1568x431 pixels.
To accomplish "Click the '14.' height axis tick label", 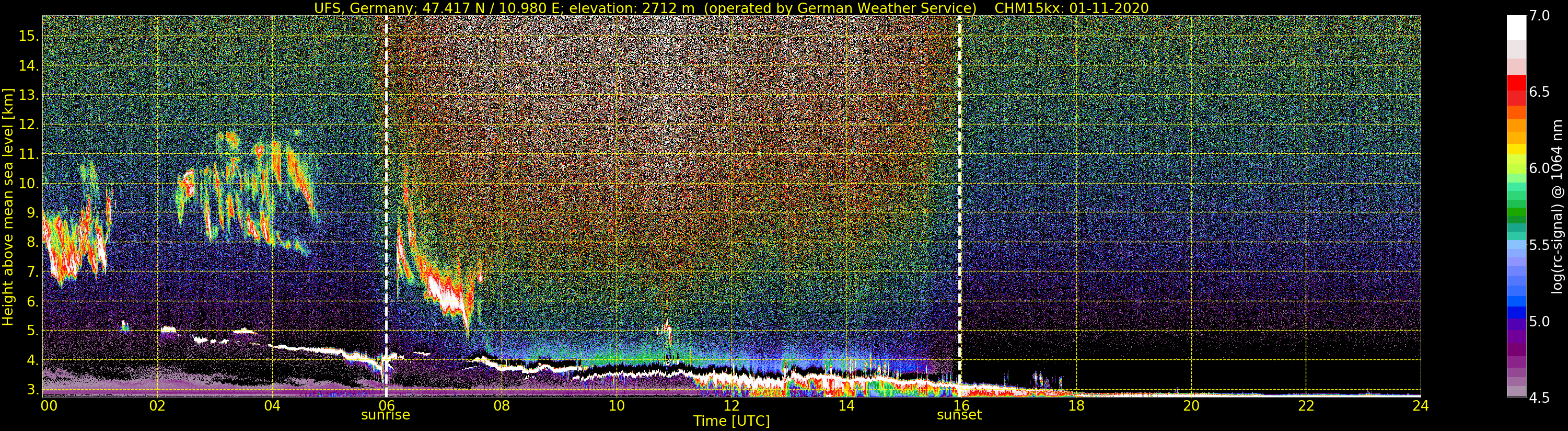I will [28, 66].
